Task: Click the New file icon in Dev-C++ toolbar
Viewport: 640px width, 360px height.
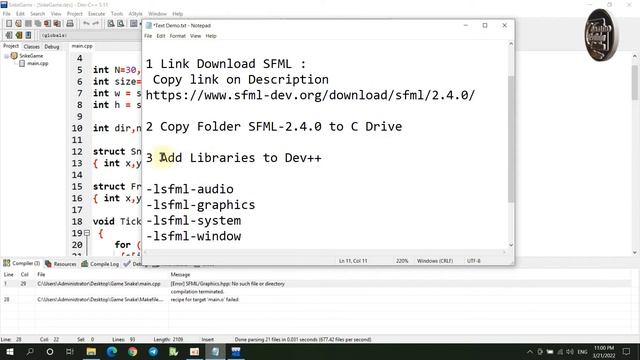Action: tap(9, 24)
